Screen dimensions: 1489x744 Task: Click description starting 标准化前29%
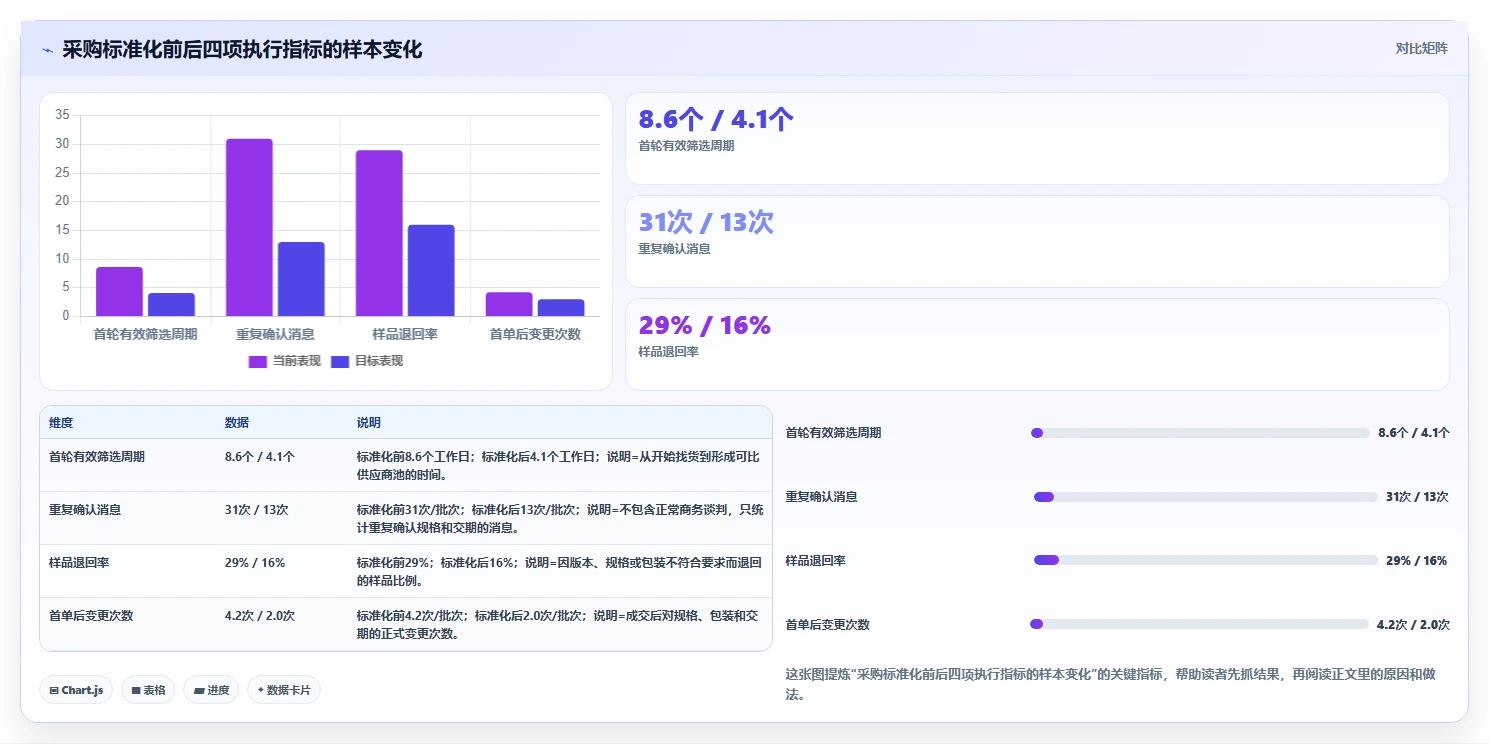click(x=559, y=571)
